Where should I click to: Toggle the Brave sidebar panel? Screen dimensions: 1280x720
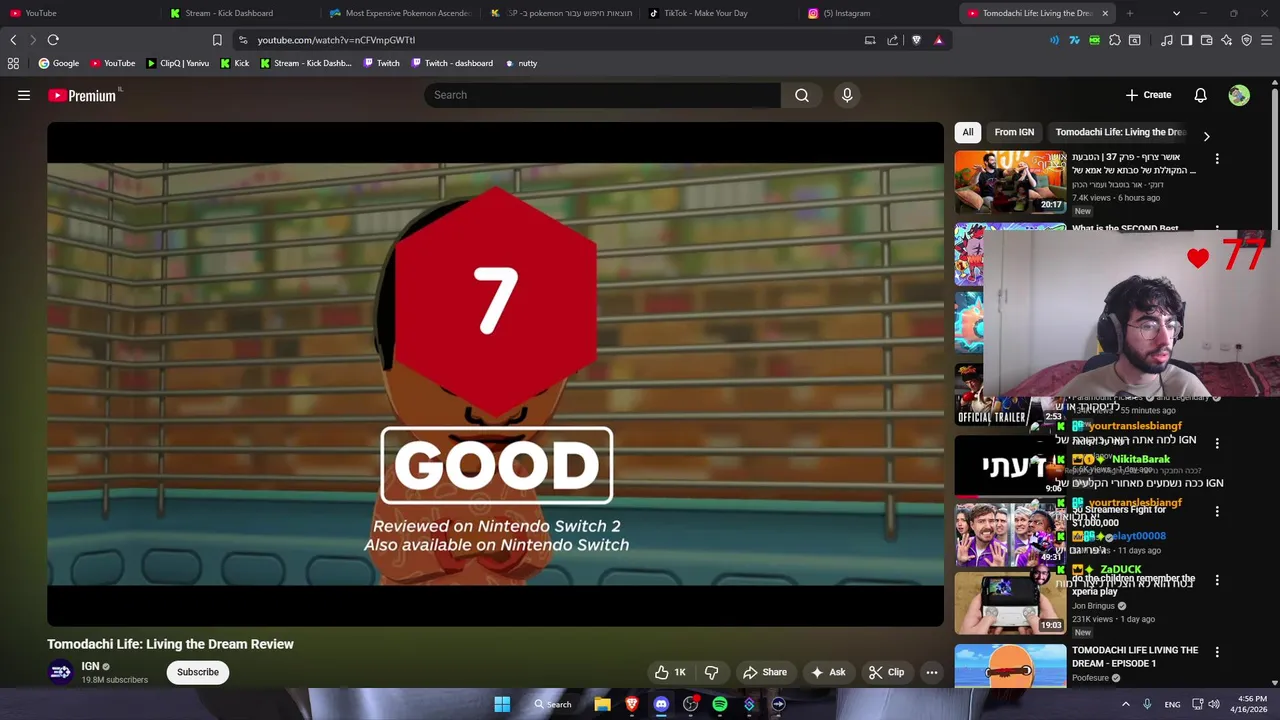[x=1186, y=40]
